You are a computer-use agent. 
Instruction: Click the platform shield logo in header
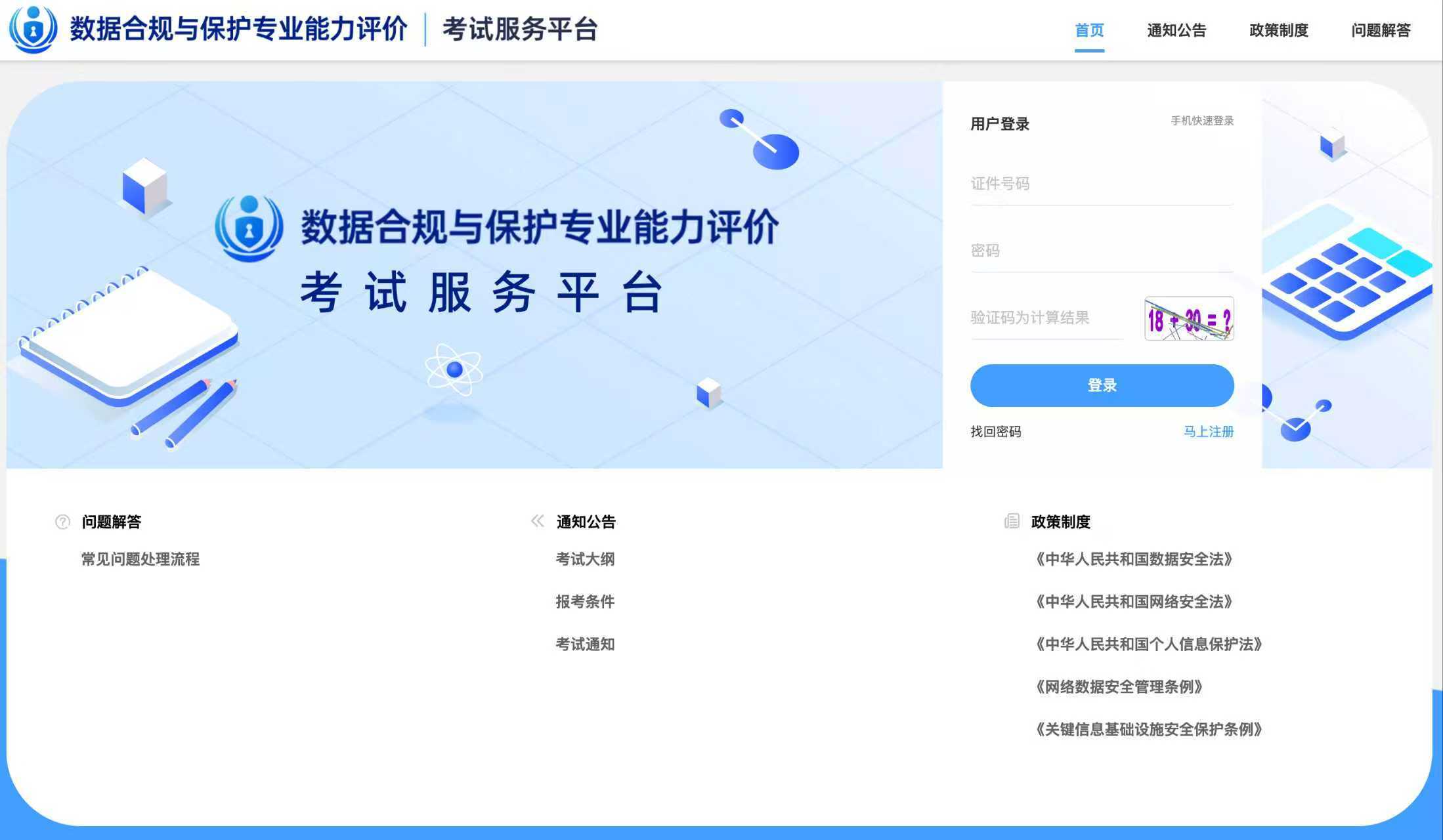pos(33,30)
